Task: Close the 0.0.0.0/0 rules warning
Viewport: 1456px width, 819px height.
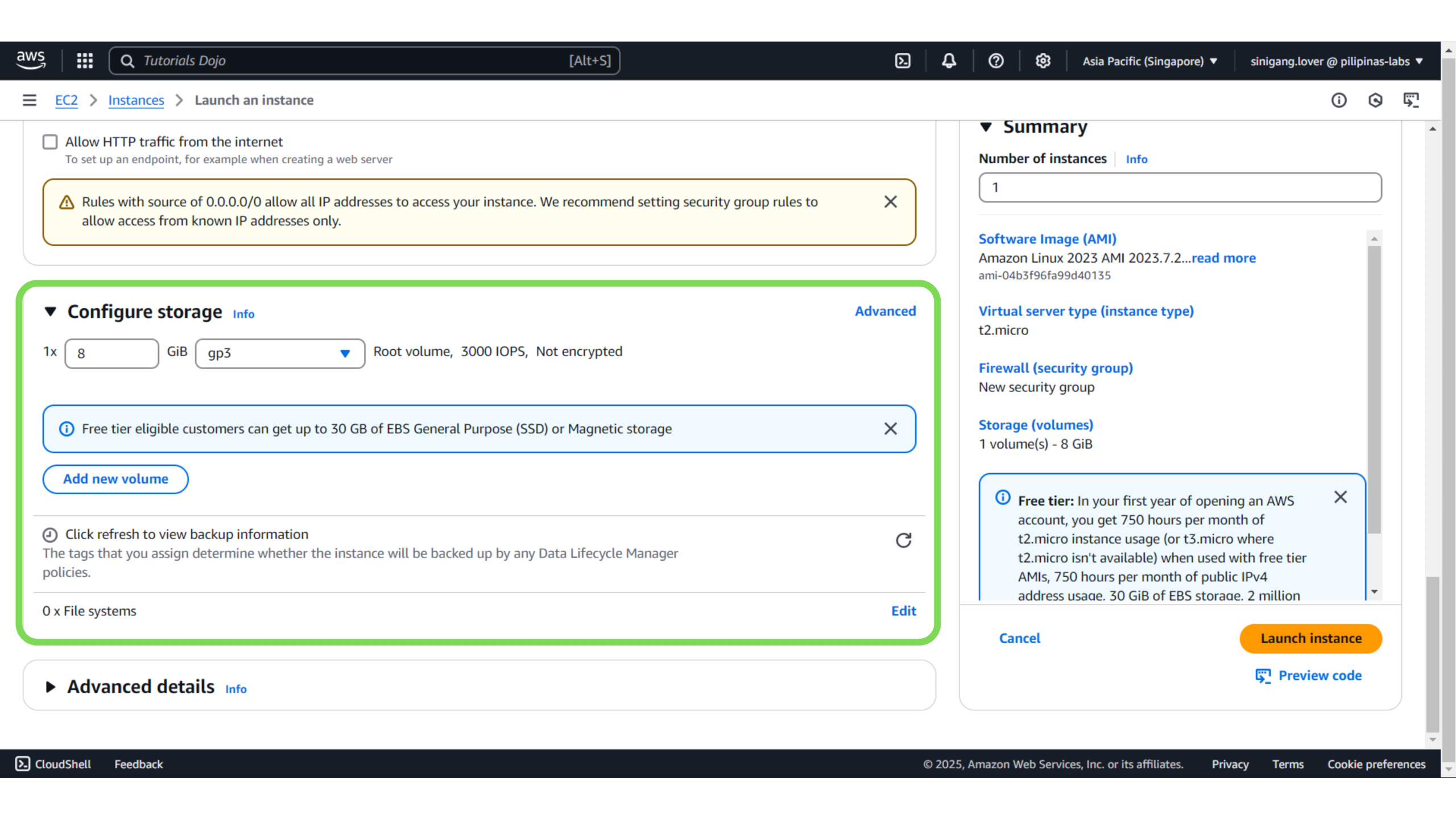Action: (x=890, y=202)
